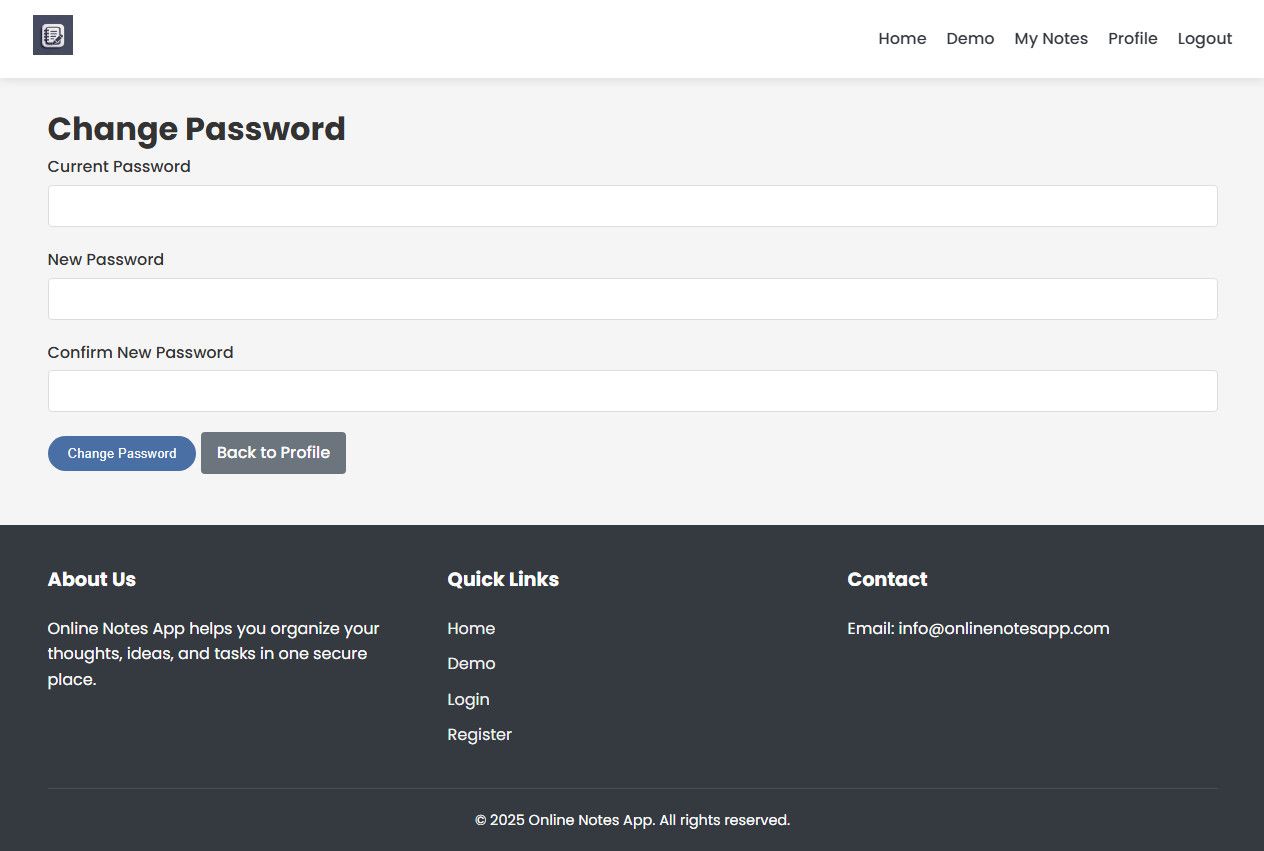1264x851 pixels.
Task: Open My Notes from the navbar
Action: [x=1051, y=39]
